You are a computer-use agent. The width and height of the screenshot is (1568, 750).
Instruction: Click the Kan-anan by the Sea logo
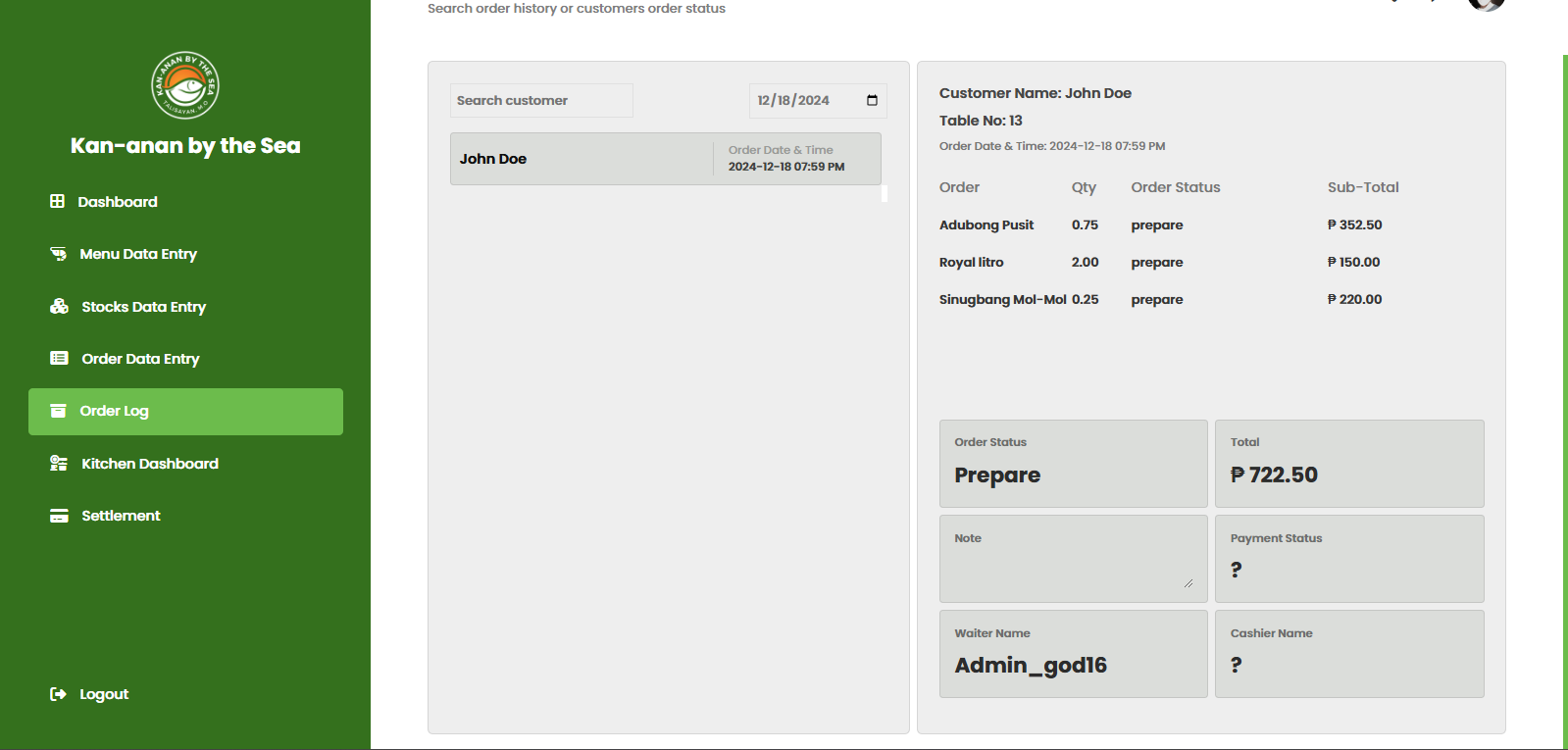184,85
